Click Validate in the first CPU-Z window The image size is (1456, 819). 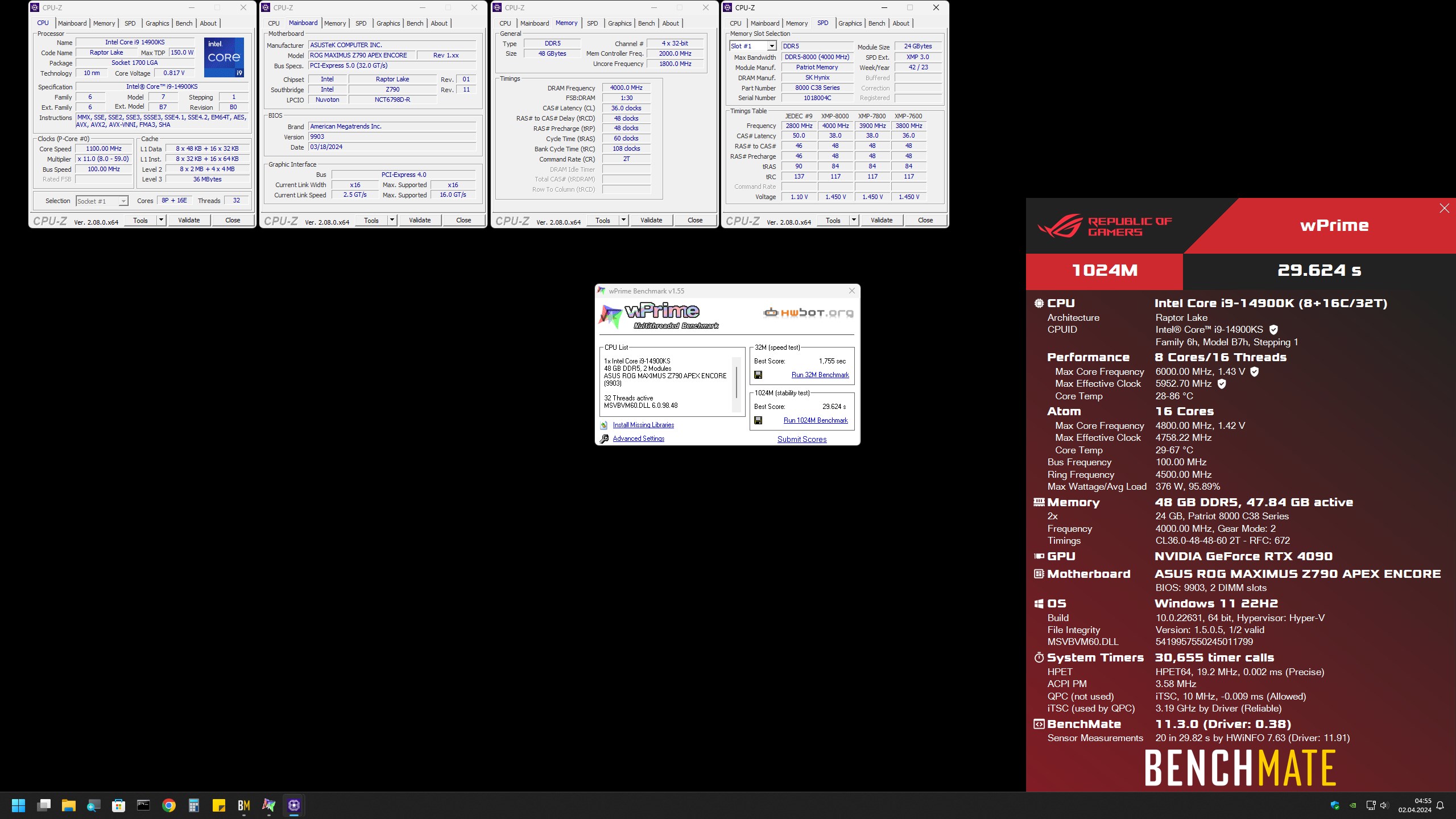(x=189, y=220)
